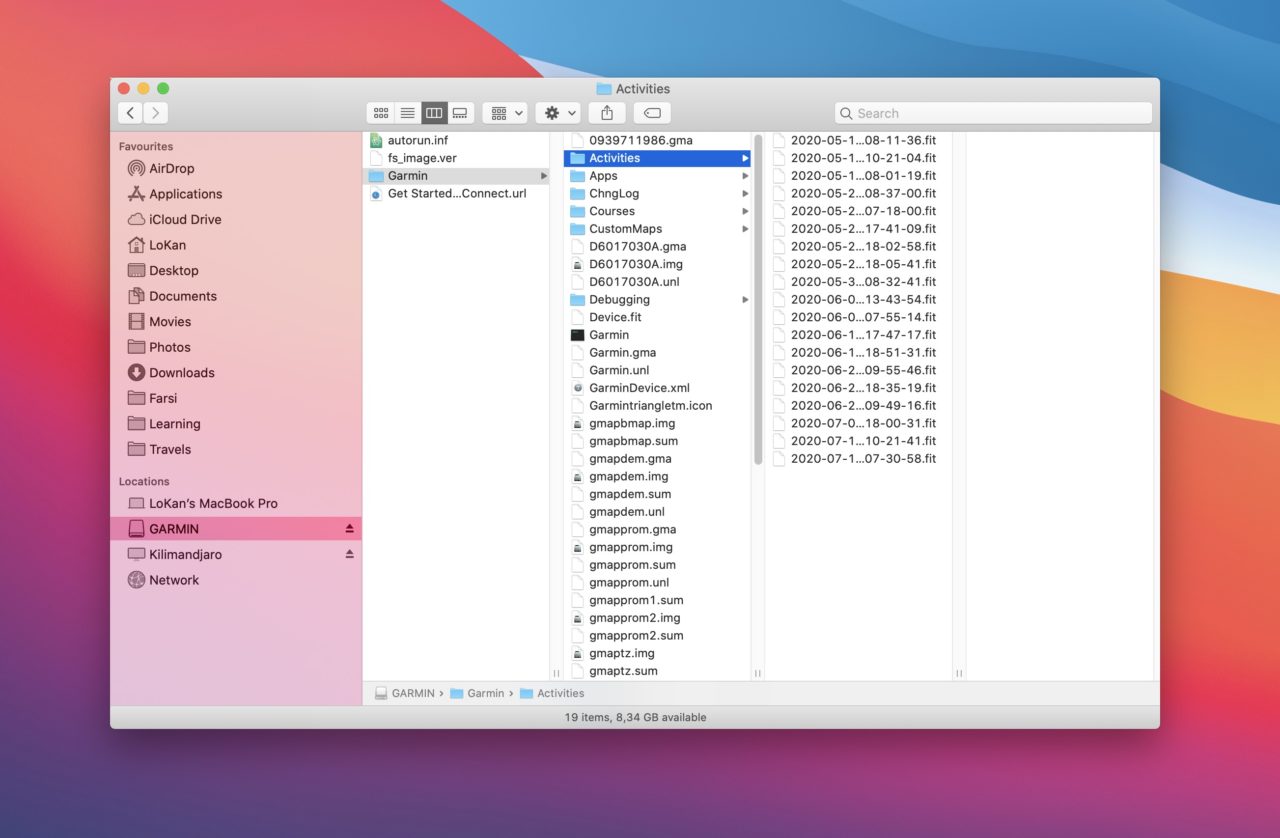Select Garmin folder in first column
Screen dimensions: 1280x838
pyautogui.click(x=457, y=176)
